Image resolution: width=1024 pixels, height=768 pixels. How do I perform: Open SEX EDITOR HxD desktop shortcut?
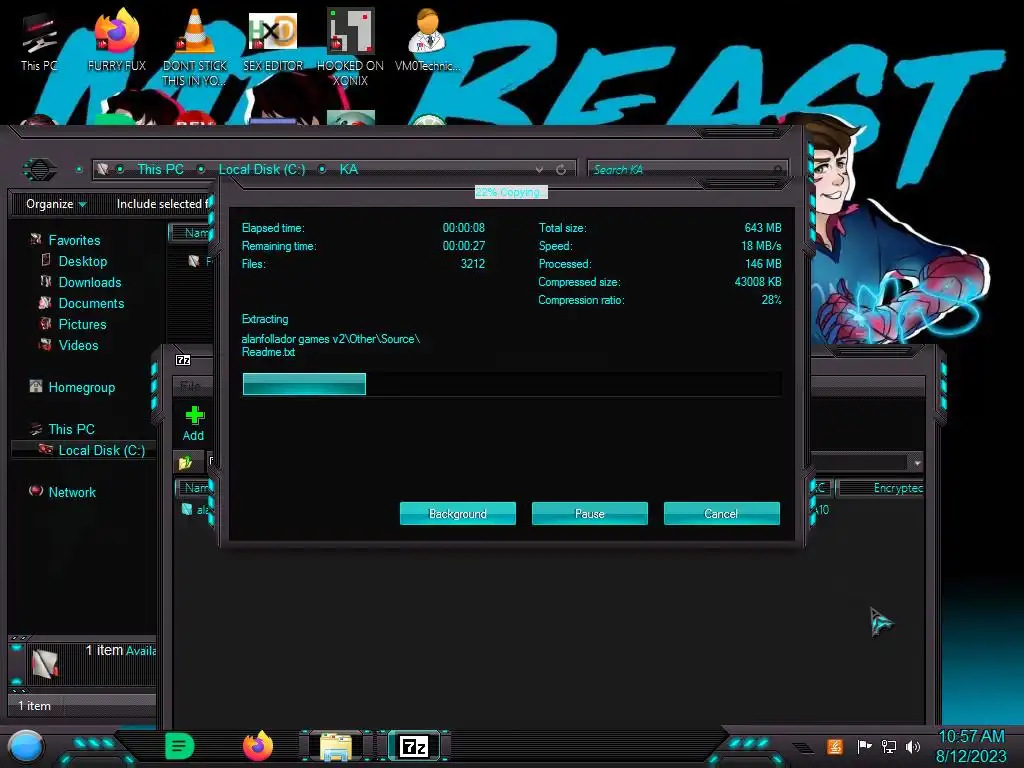[272, 39]
